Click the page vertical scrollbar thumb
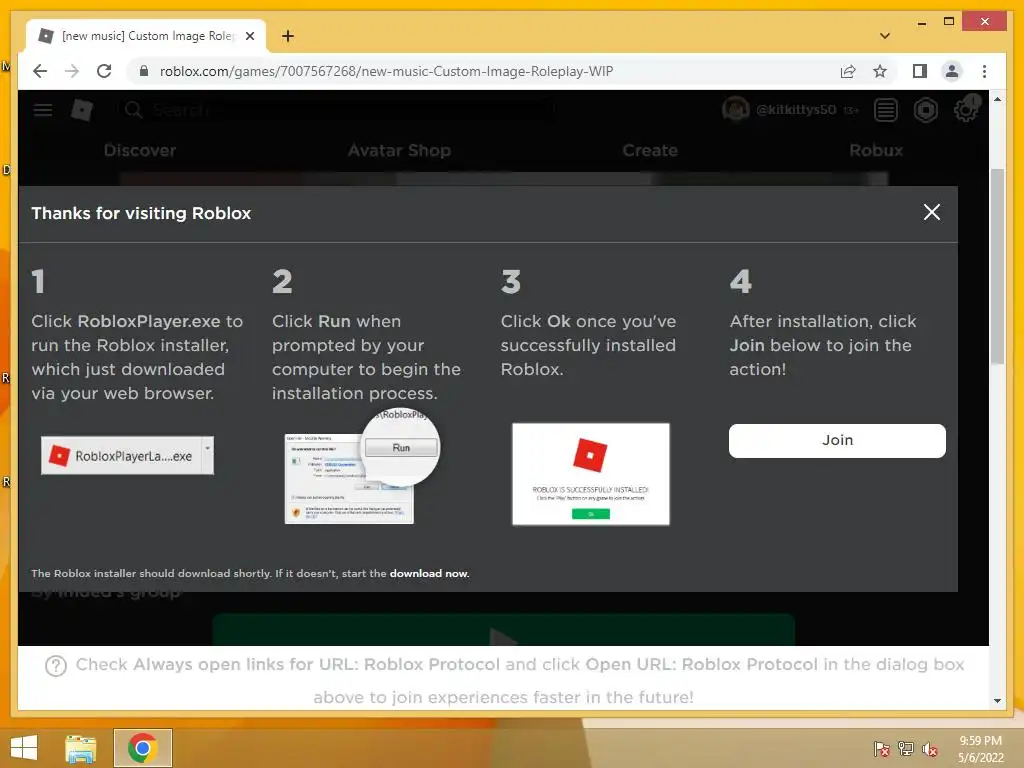Image resolution: width=1024 pixels, height=768 pixels. pyautogui.click(x=997, y=266)
